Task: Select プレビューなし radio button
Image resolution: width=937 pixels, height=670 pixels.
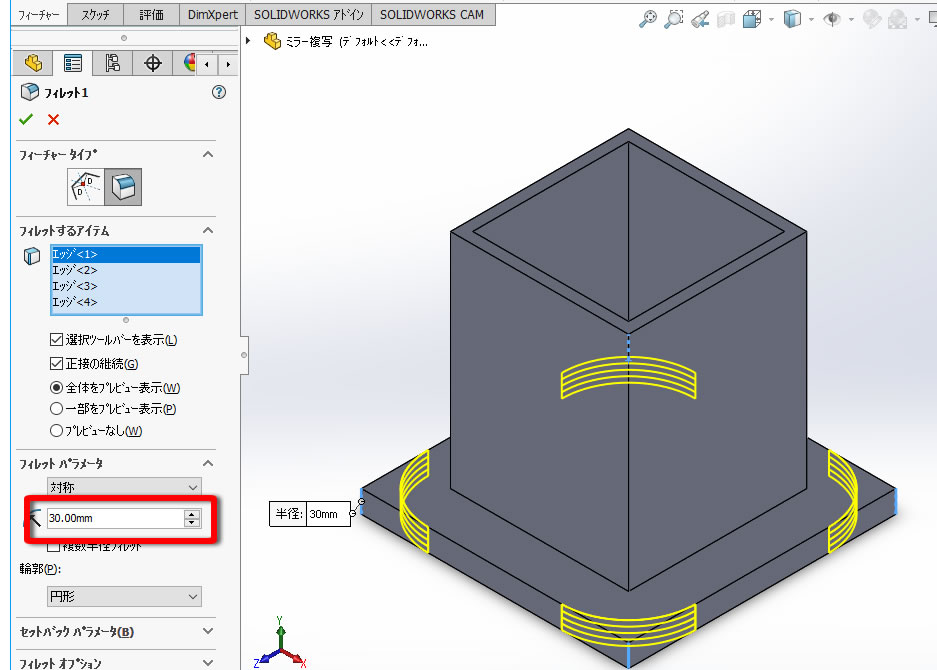Action: coord(56,430)
